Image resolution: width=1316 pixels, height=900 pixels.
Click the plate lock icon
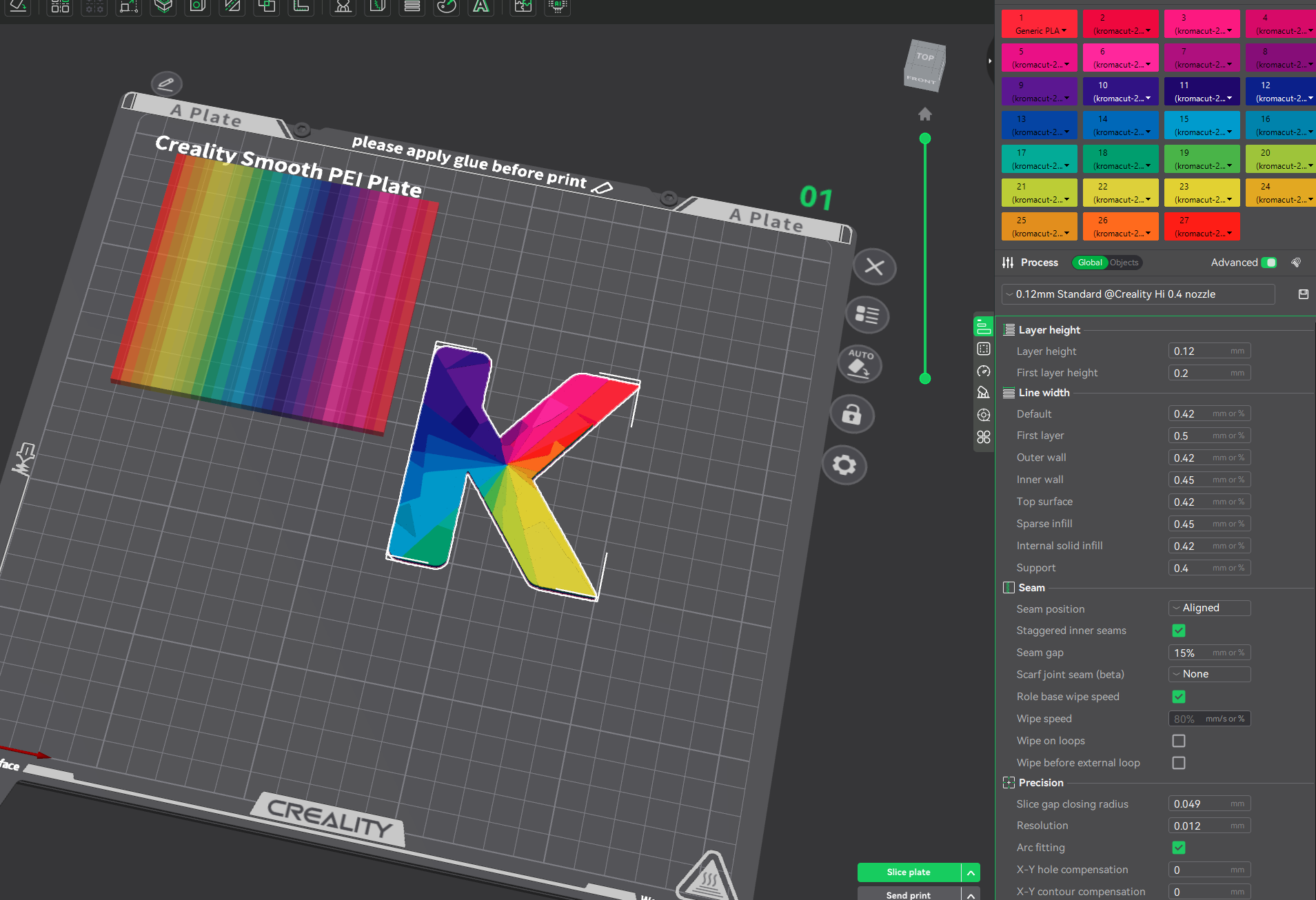pos(851,414)
